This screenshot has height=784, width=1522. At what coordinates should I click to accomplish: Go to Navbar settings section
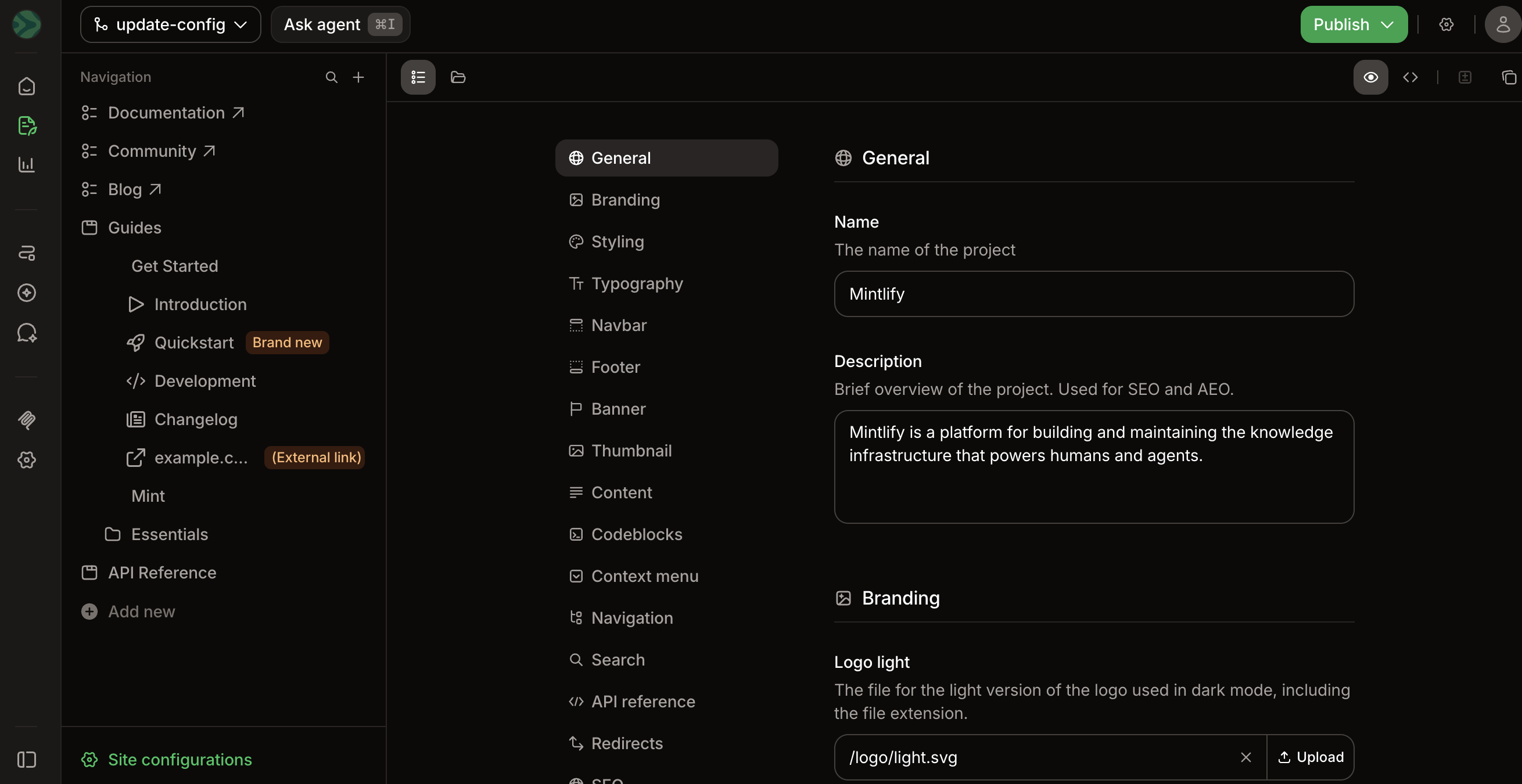[x=666, y=325]
